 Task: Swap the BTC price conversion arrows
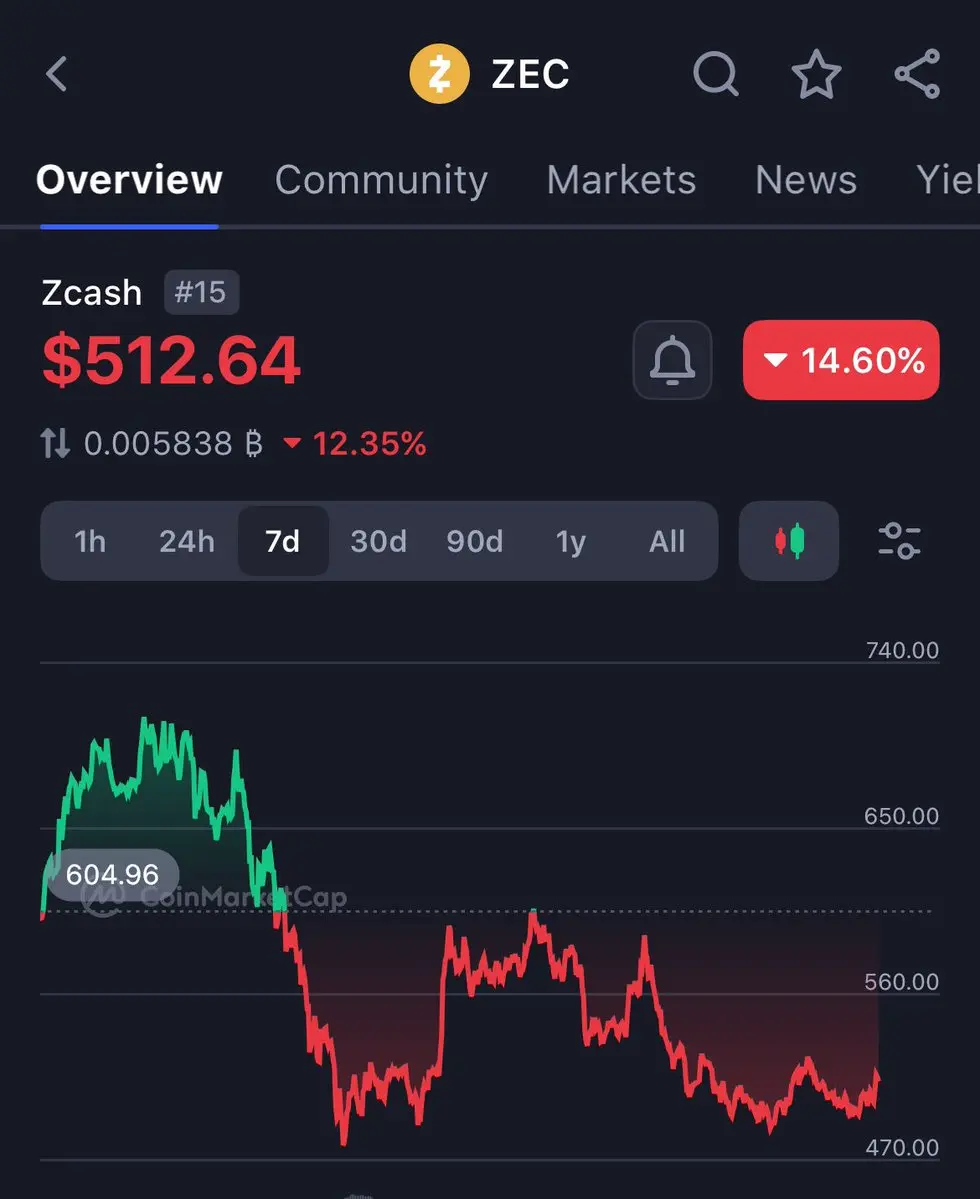click(55, 443)
